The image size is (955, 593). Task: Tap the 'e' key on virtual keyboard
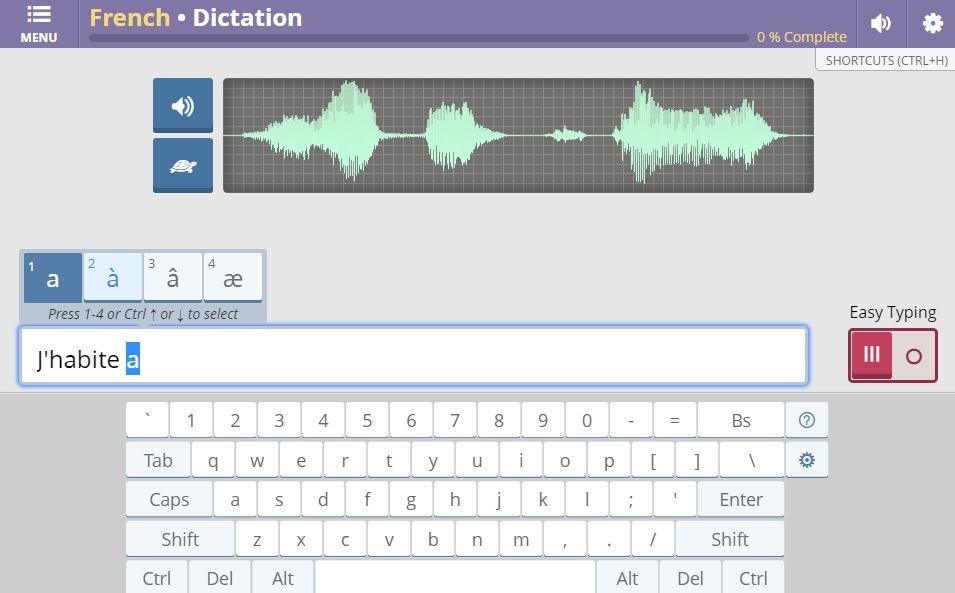[x=301, y=460]
